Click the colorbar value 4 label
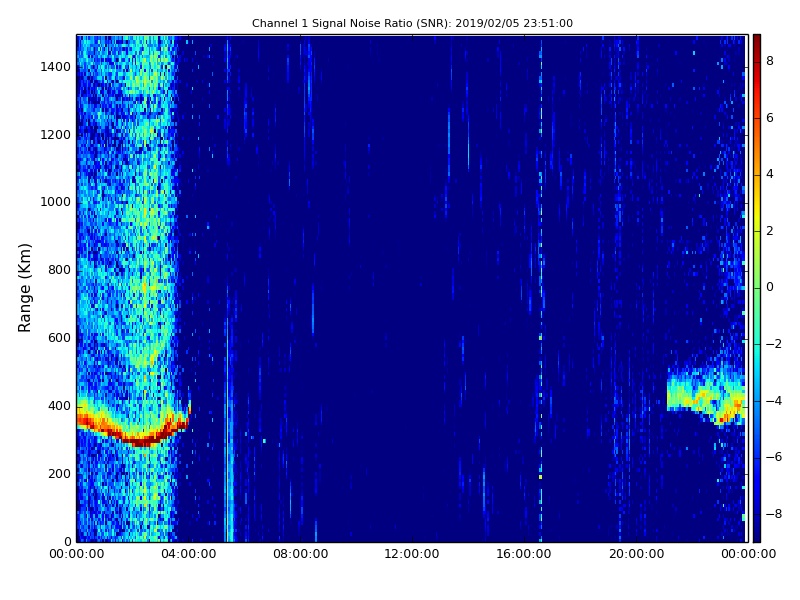Viewport: 800px width, 600px height. click(770, 174)
